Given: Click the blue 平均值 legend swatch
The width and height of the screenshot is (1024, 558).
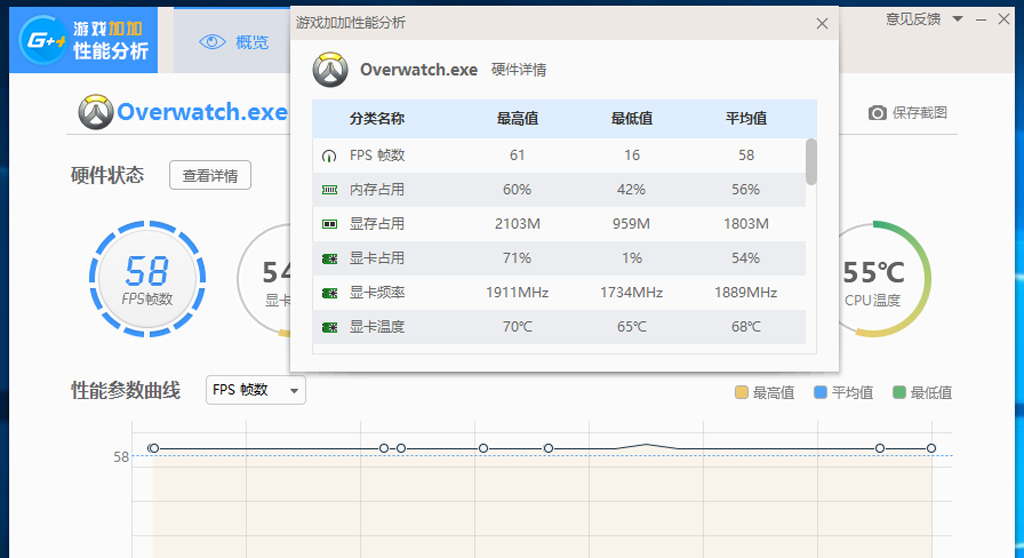Looking at the screenshot, I should click(820, 392).
